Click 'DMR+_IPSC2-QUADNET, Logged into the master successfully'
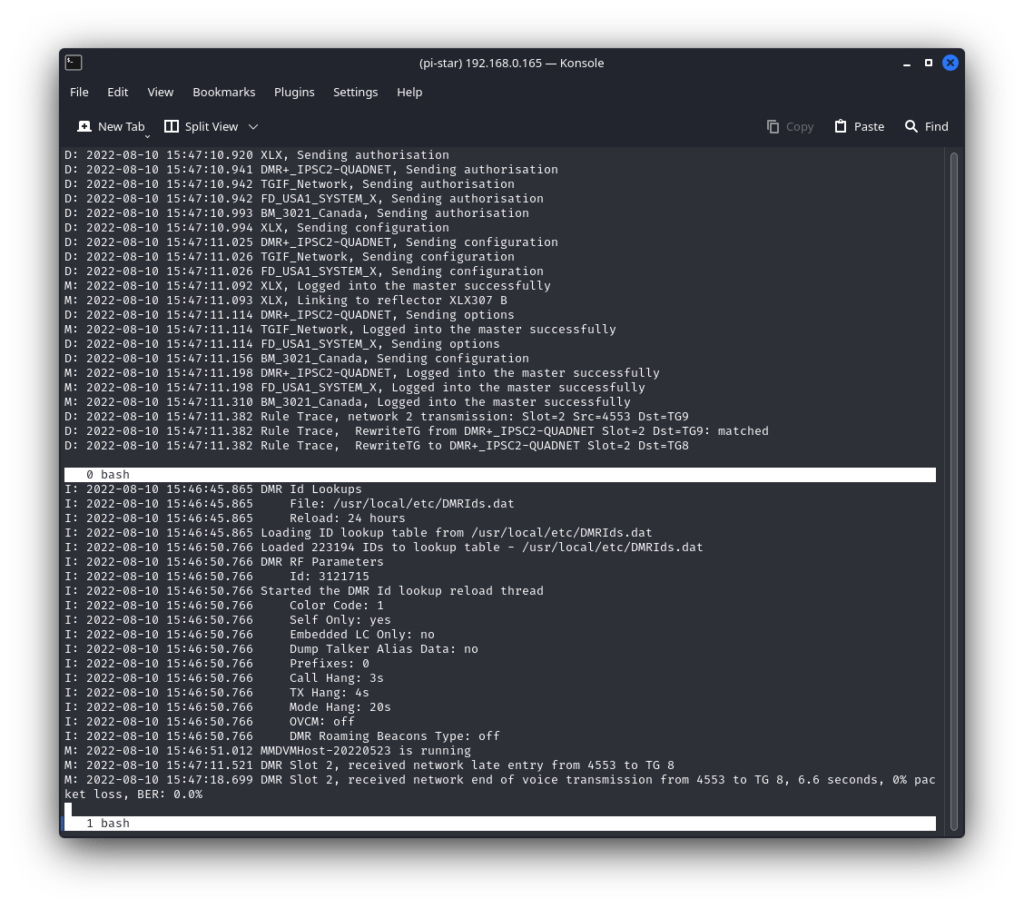The height and width of the screenshot is (908, 1024). (x=362, y=373)
